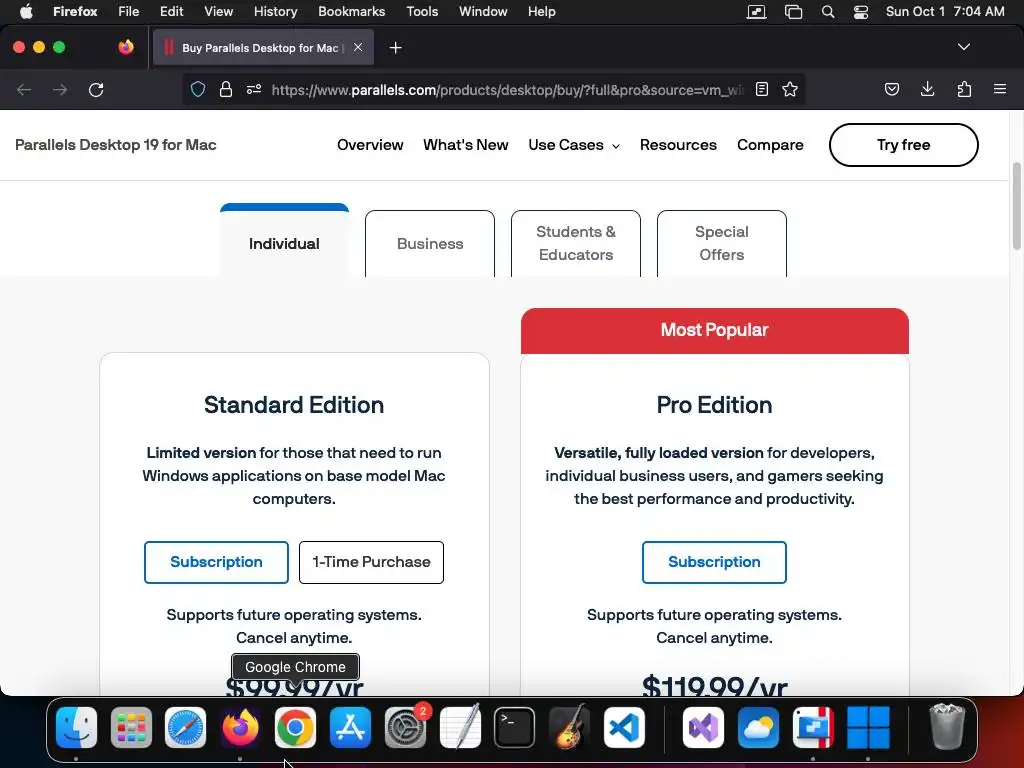The image size is (1024, 768).
Task: Switch to Special Offers tab
Action: tap(722, 244)
